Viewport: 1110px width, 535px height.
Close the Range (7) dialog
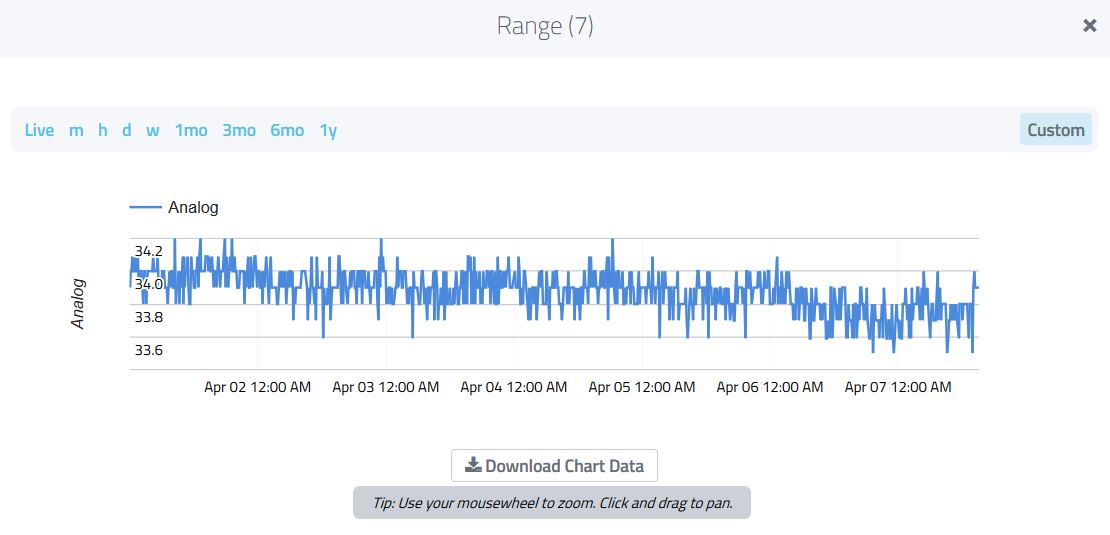point(1089,26)
